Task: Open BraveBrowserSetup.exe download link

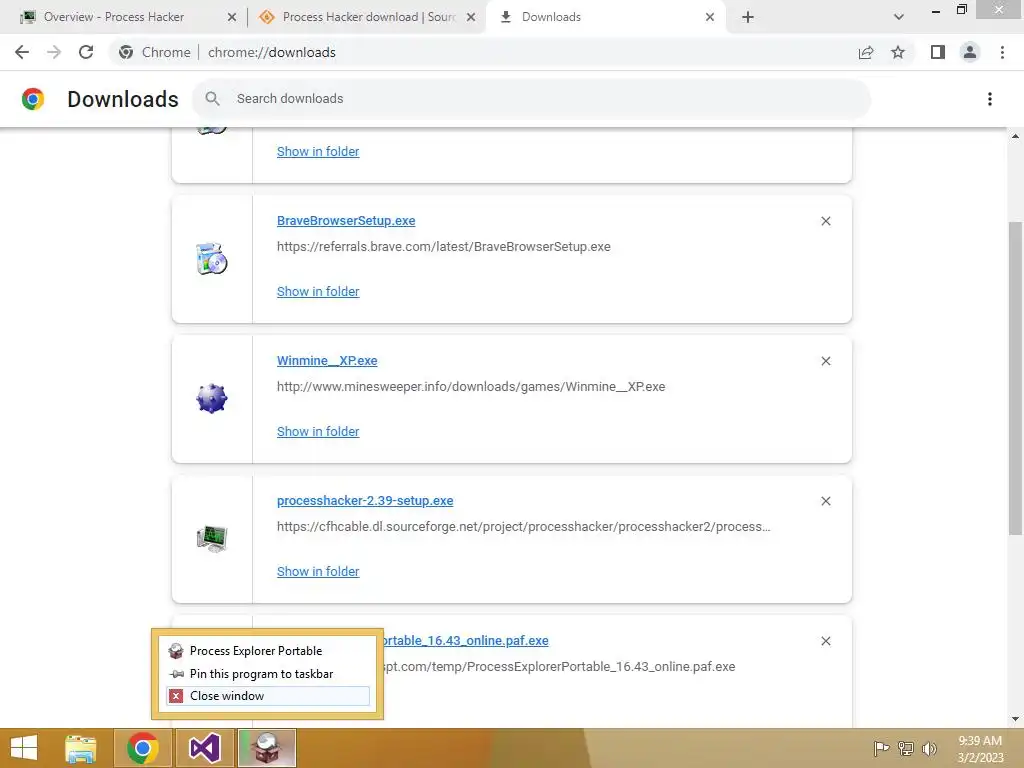Action: pos(346,221)
